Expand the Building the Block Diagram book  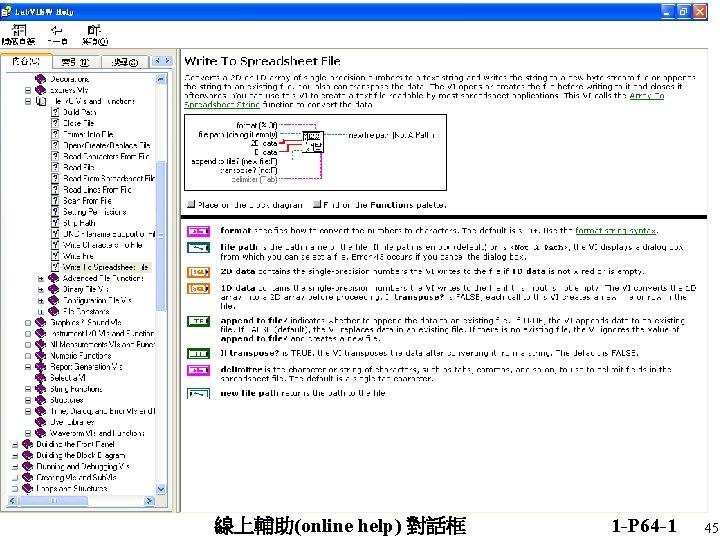tap(15, 455)
